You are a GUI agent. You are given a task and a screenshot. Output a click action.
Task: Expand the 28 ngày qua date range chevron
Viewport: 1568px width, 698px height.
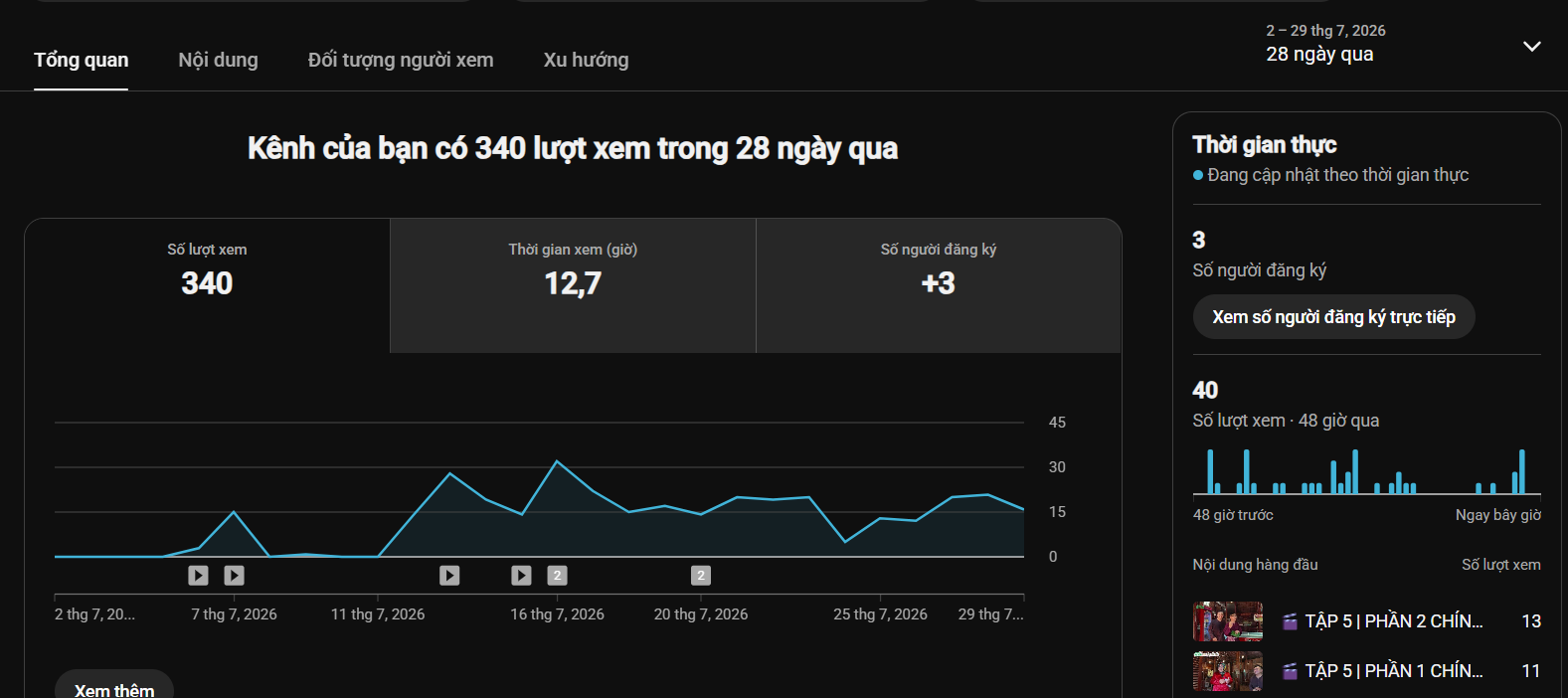click(1532, 46)
